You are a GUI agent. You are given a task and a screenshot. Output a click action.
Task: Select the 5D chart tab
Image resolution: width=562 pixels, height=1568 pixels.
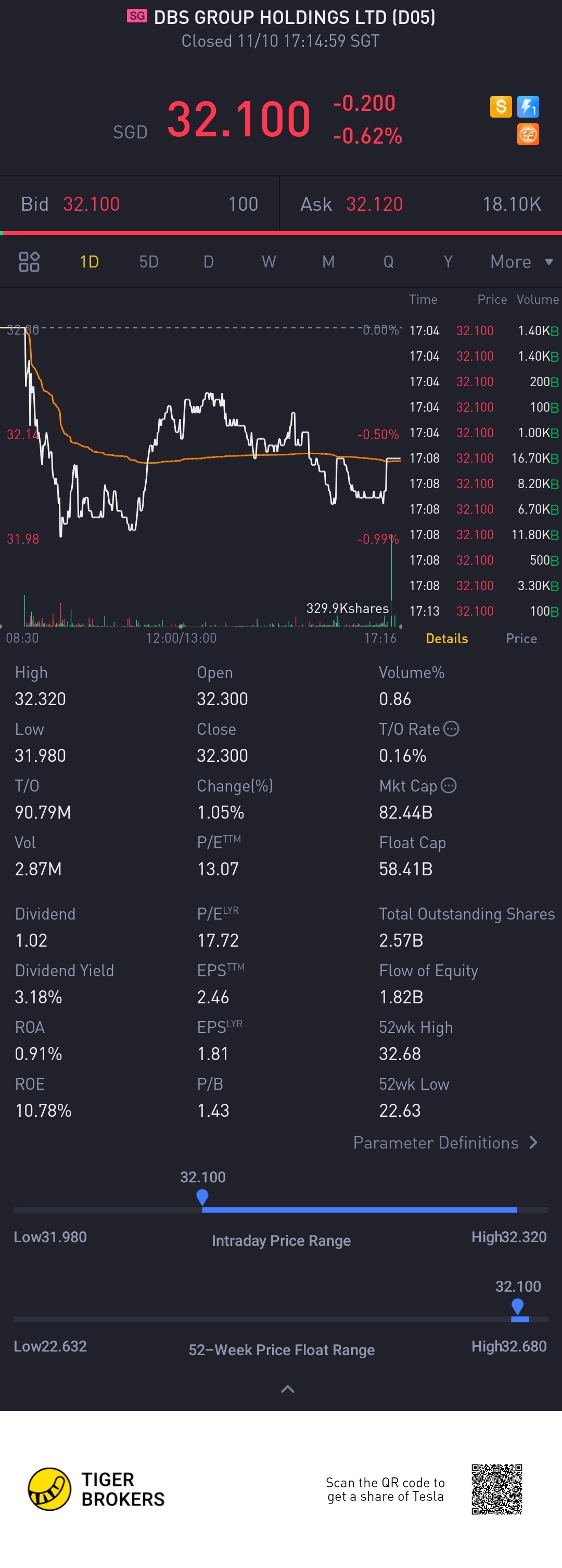tap(149, 262)
